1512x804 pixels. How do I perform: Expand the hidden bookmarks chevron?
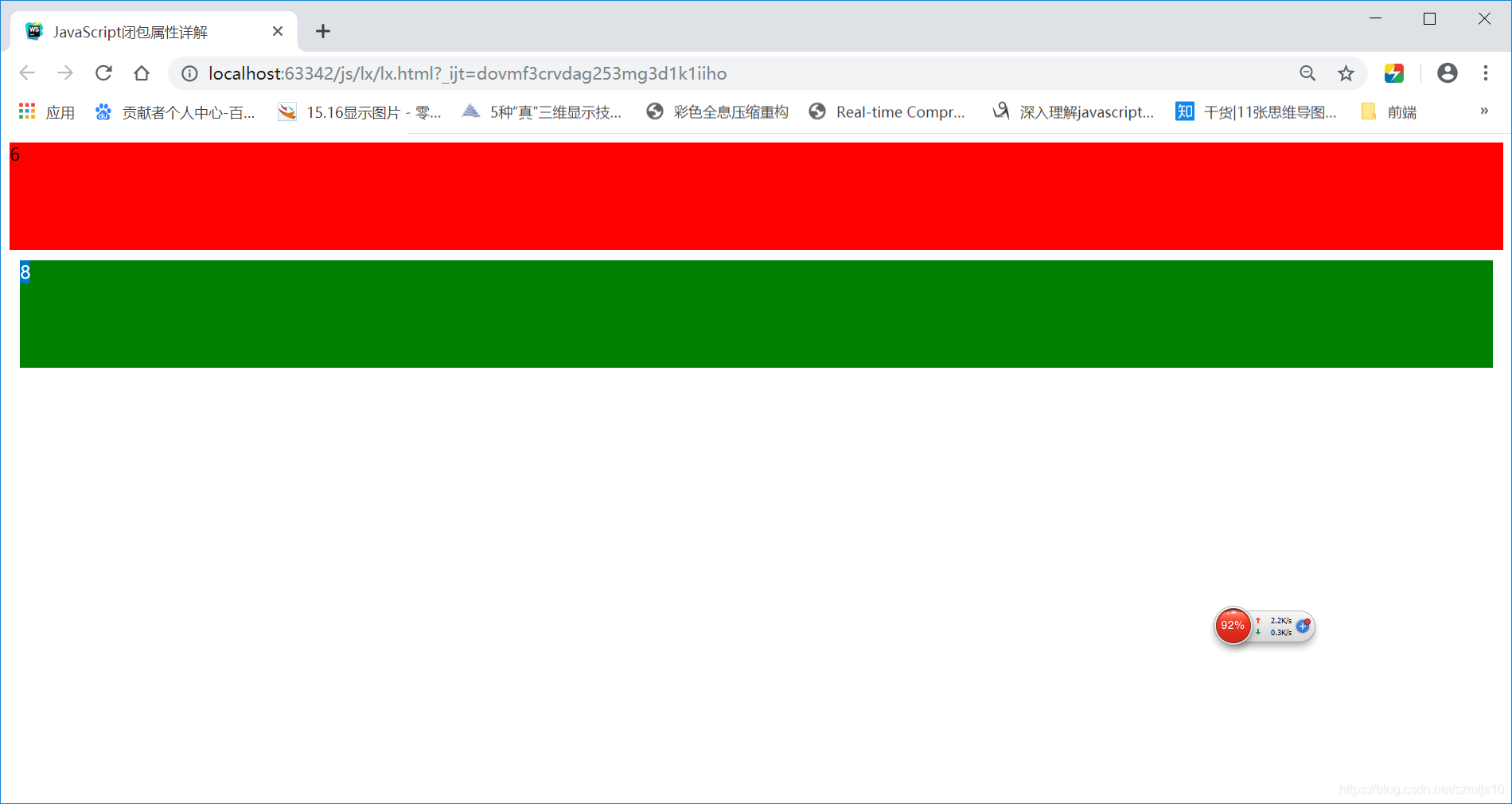pyautogui.click(x=1484, y=111)
